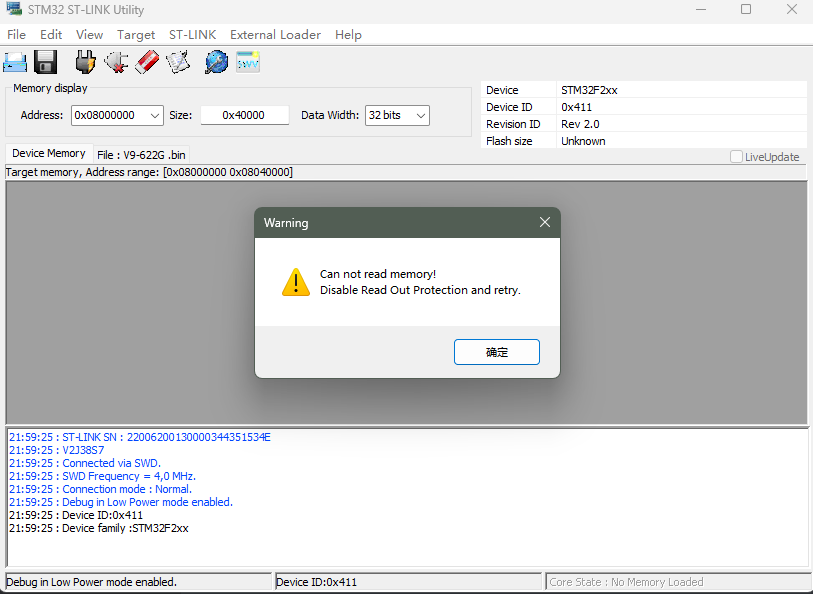The height and width of the screenshot is (594, 813).
Task: Minimize the ST-LINK Utility window
Action: coord(701,9)
